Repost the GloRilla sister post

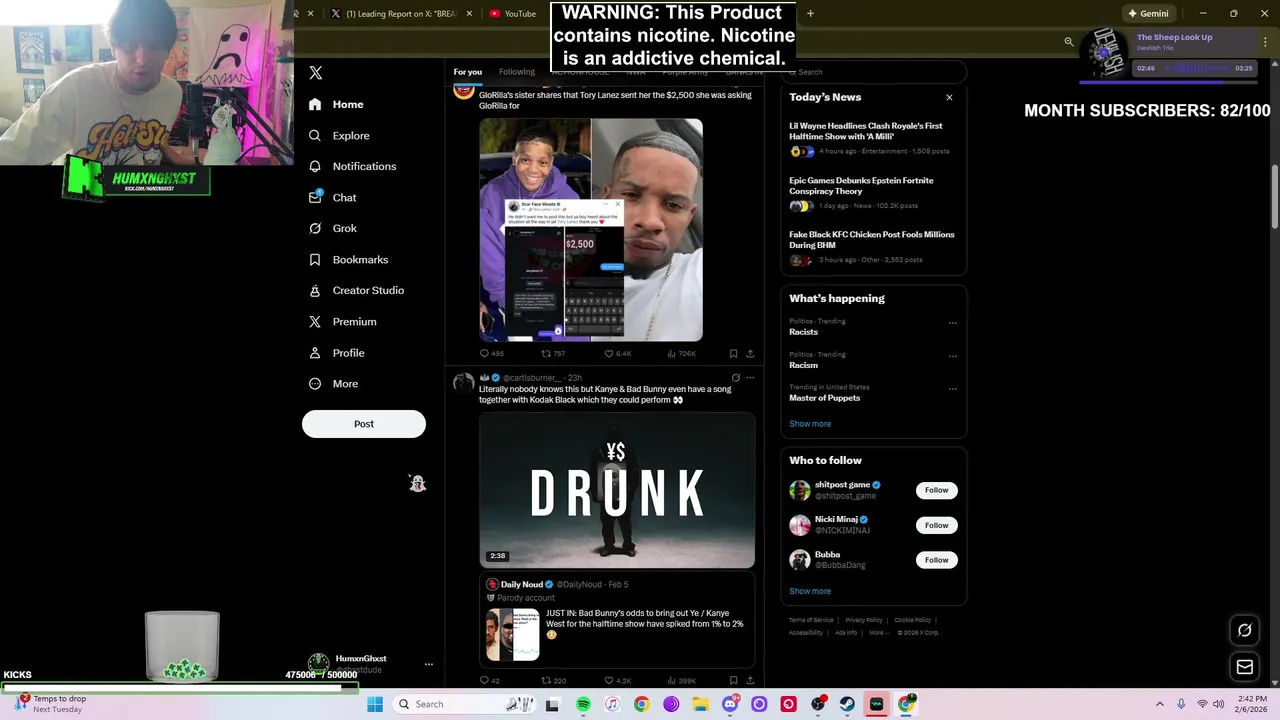pyautogui.click(x=553, y=353)
